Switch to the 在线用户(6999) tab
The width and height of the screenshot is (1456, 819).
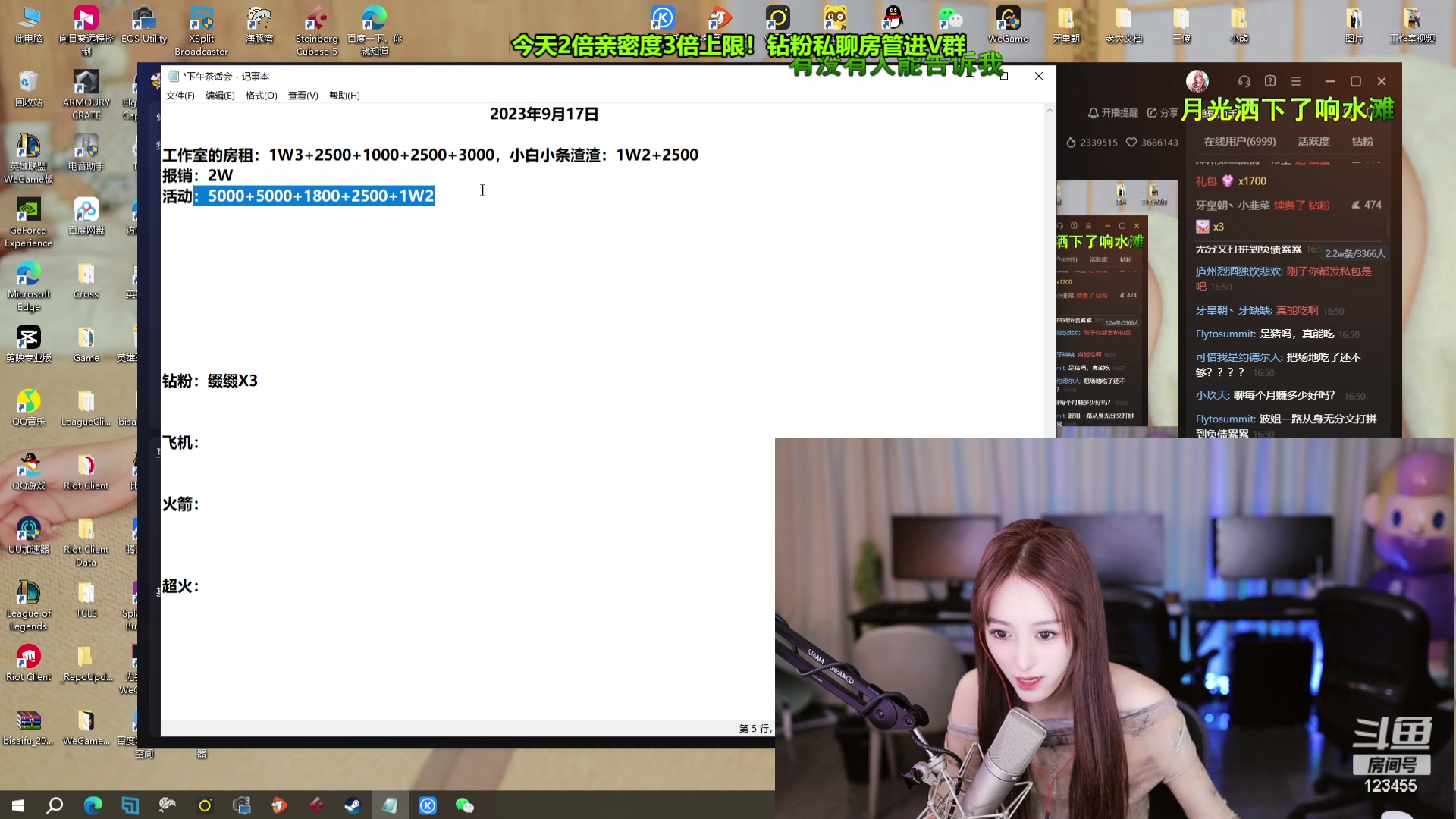click(1240, 142)
